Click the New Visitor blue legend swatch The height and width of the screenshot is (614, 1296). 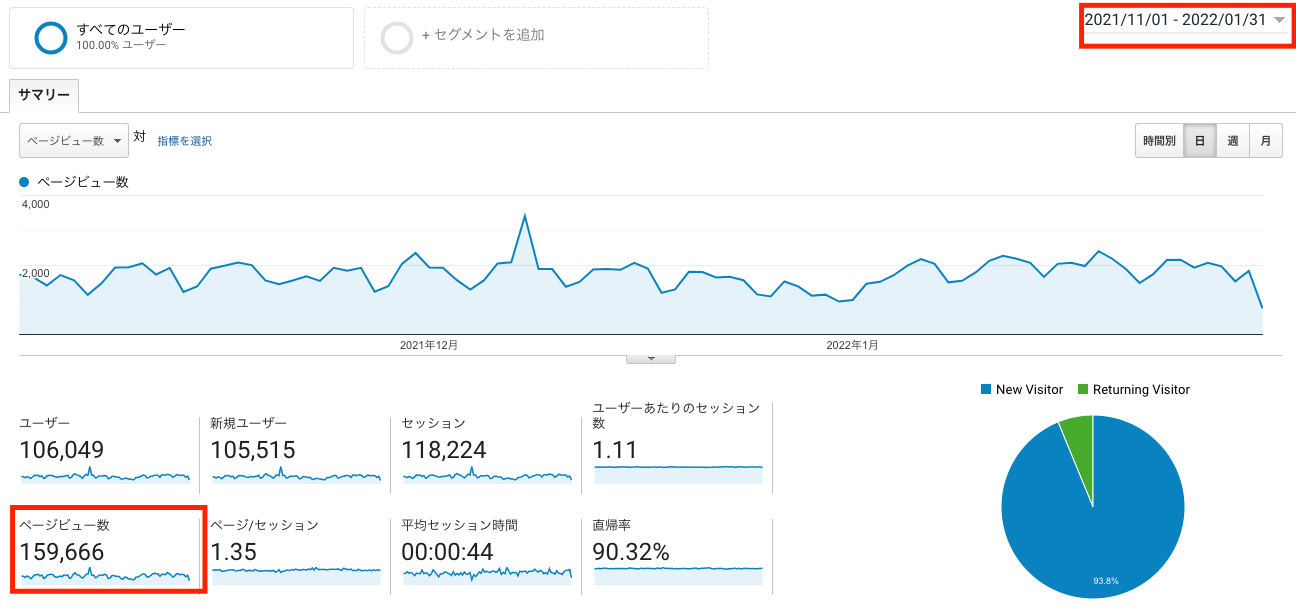986,389
